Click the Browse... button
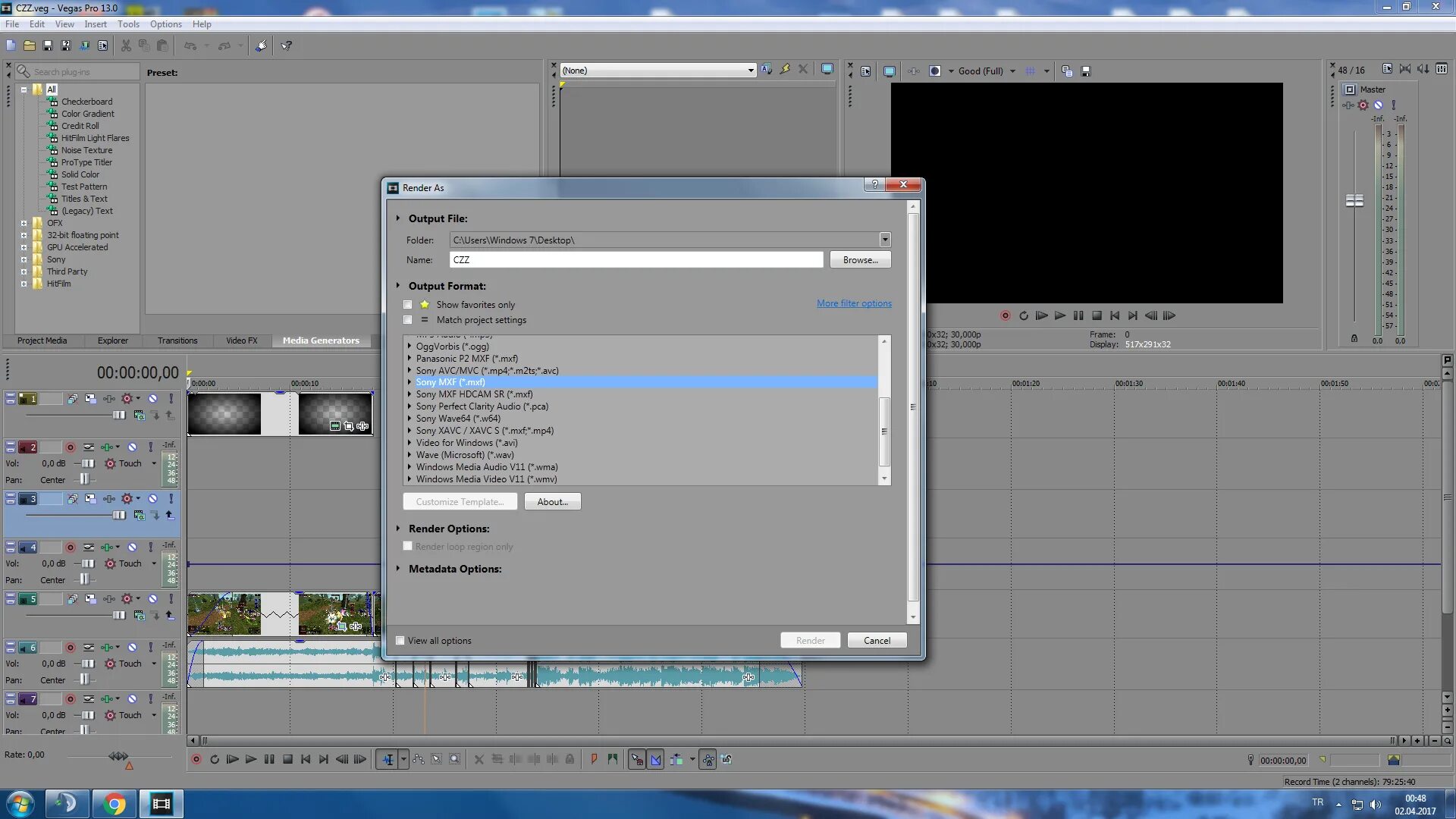This screenshot has height=819, width=1456. point(860,259)
